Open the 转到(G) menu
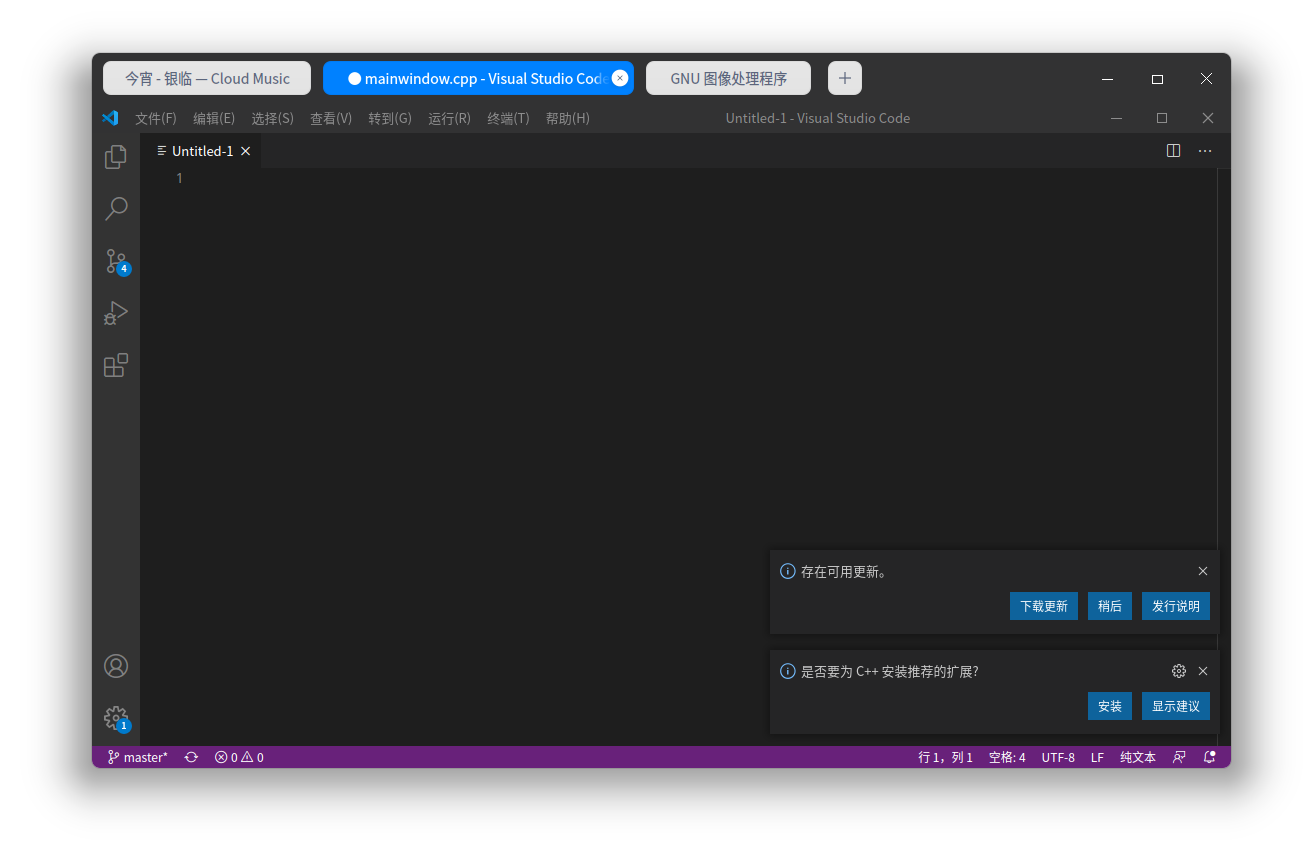This screenshot has height=851, width=1314. pos(390,118)
